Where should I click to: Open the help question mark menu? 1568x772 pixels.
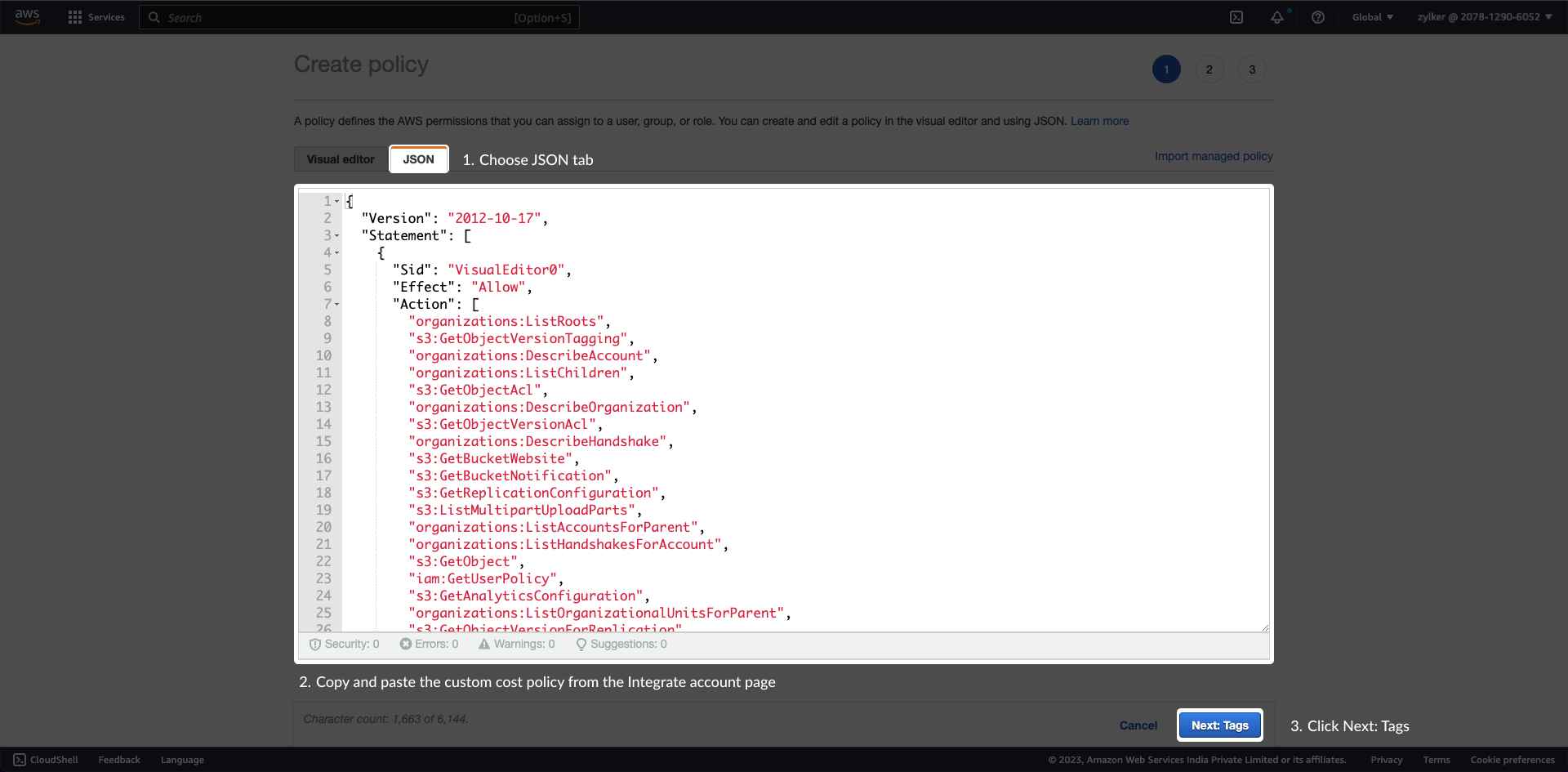1316,17
